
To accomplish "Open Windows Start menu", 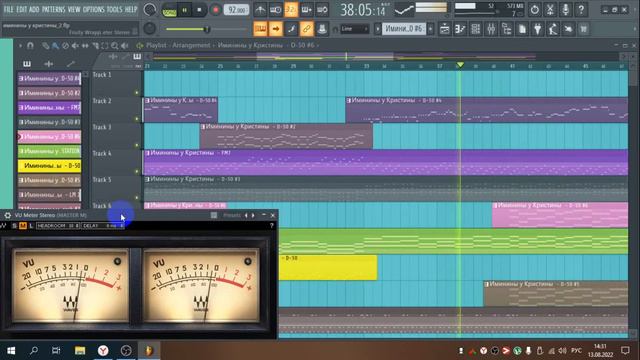I will pos(11,350).
